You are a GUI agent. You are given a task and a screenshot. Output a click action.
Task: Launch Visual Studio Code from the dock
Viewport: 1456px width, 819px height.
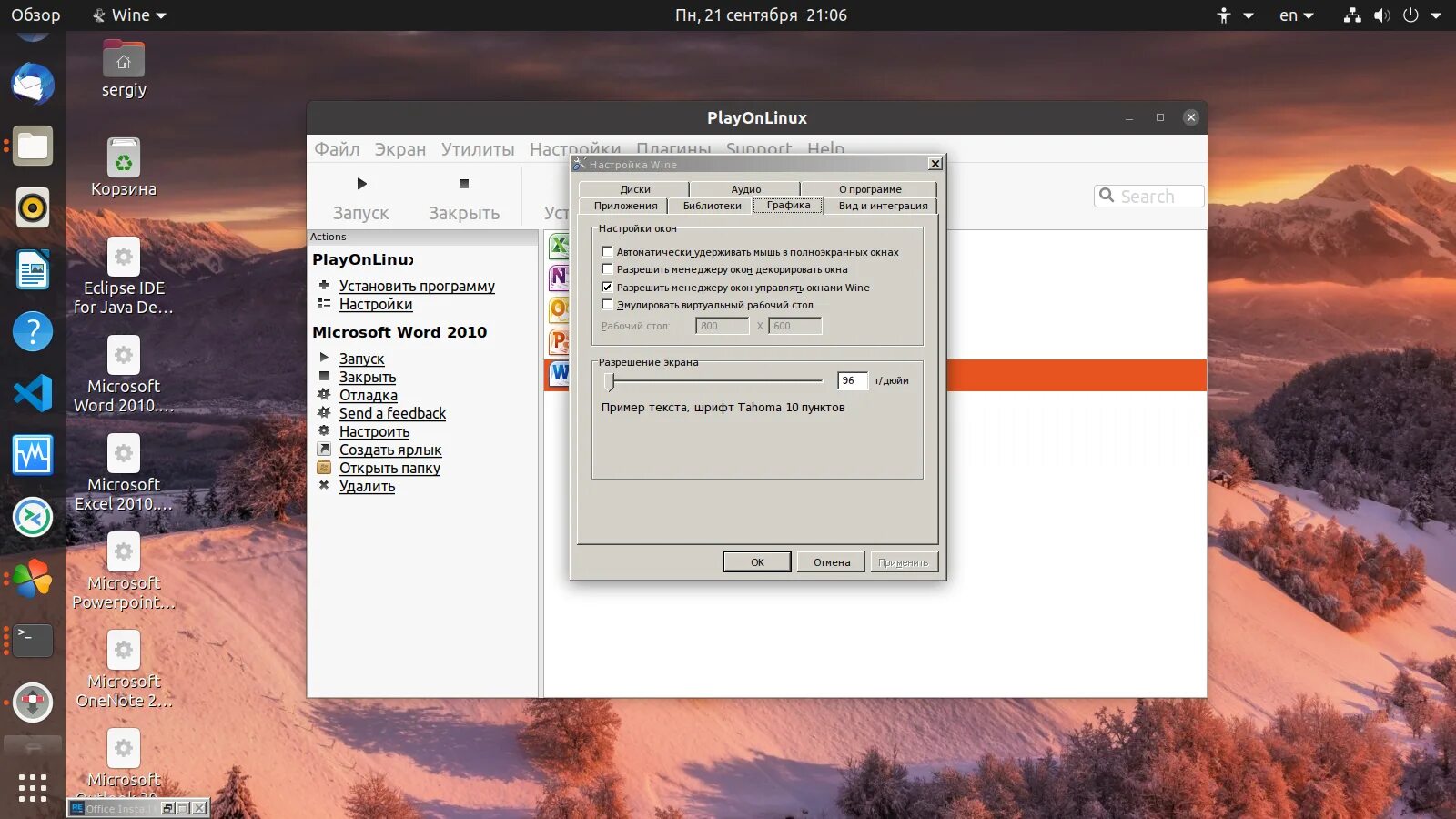tap(33, 393)
